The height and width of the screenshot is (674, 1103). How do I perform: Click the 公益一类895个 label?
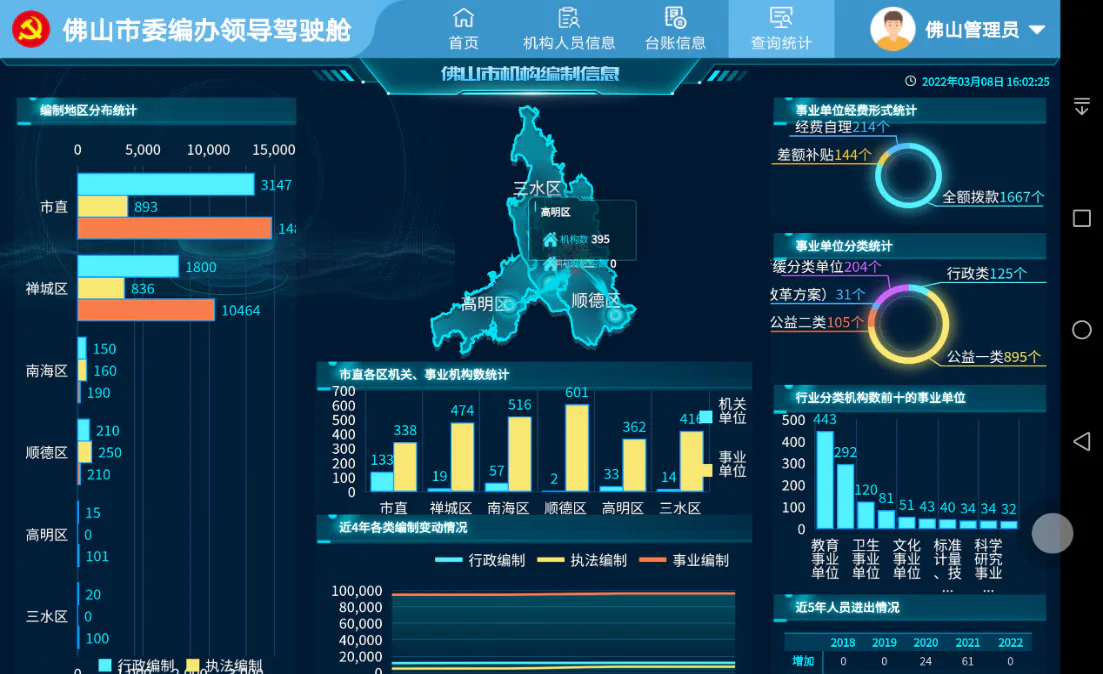(x=993, y=357)
